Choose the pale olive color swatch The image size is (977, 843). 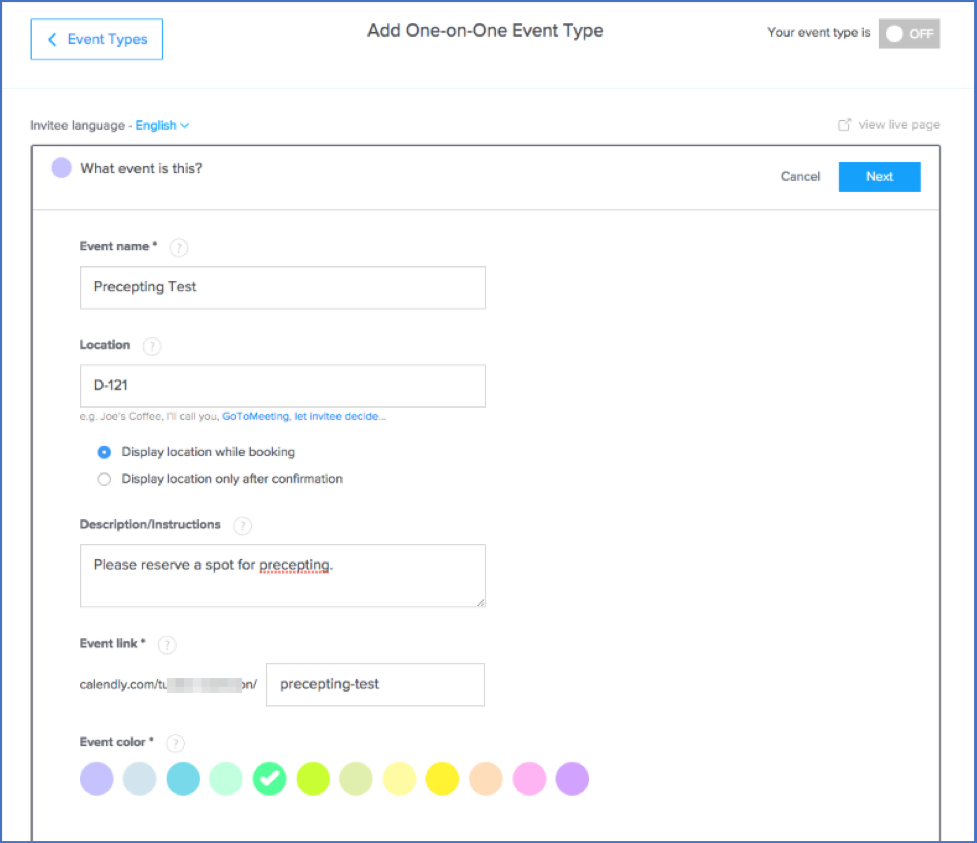356,779
